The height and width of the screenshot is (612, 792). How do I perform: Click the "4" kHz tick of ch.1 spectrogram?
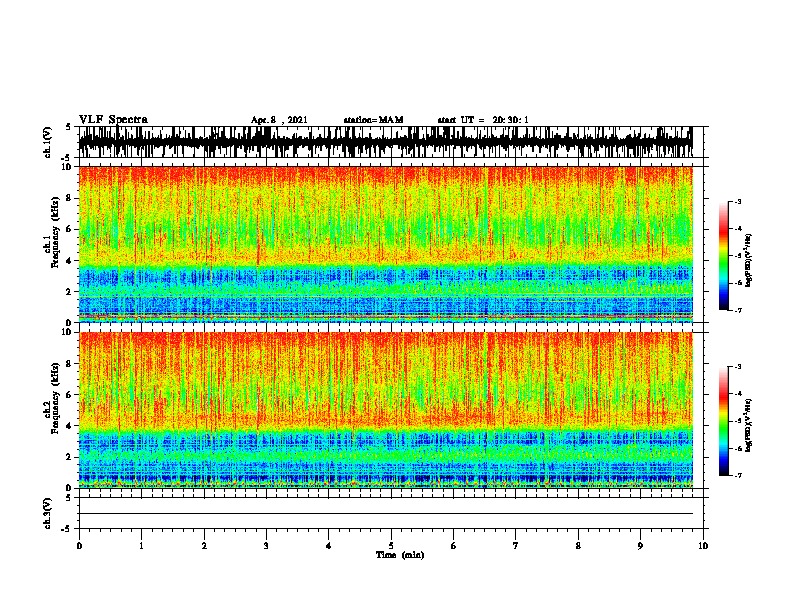[70, 261]
